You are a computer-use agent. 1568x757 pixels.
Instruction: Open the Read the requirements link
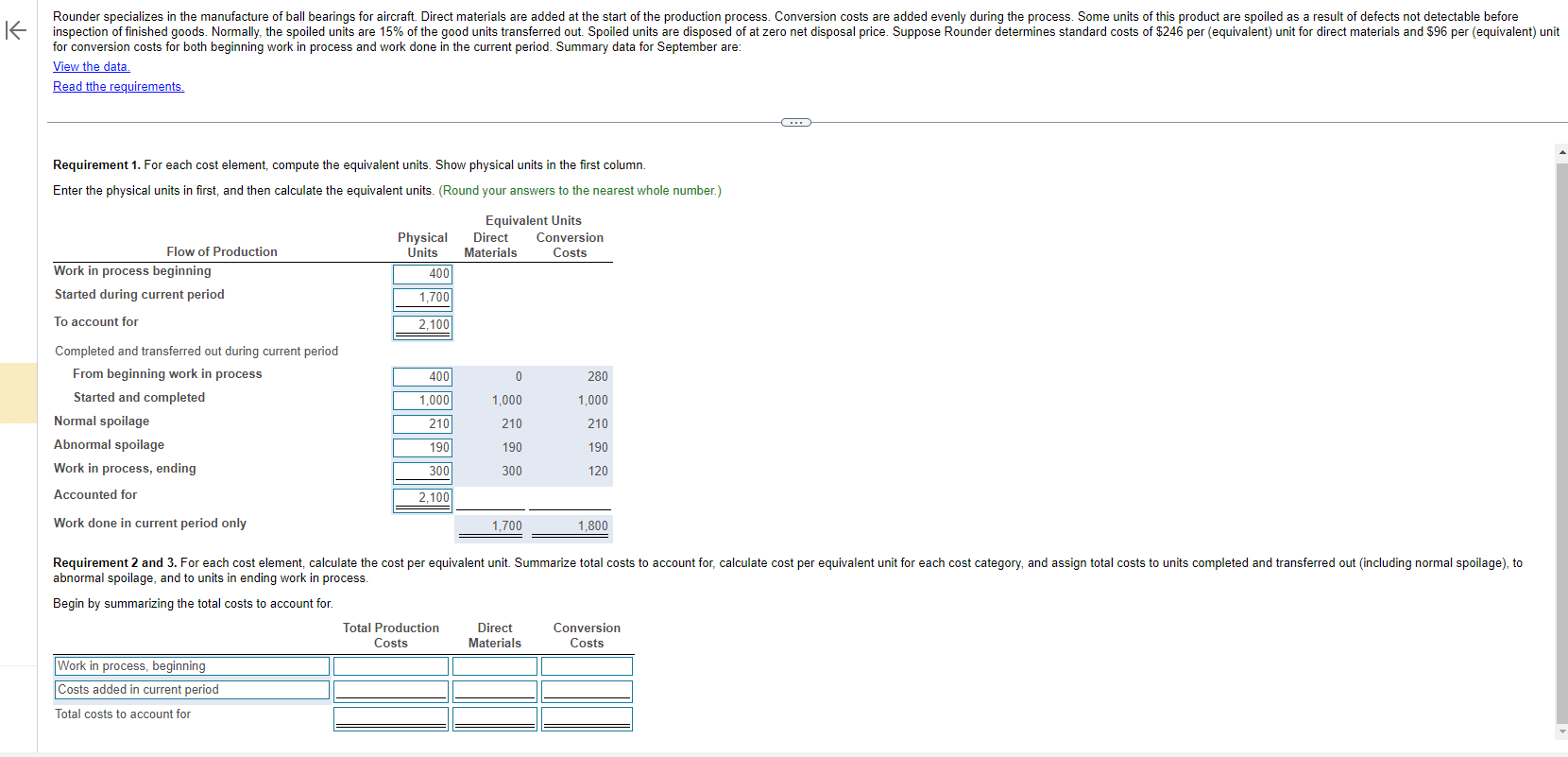[x=118, y=86]
